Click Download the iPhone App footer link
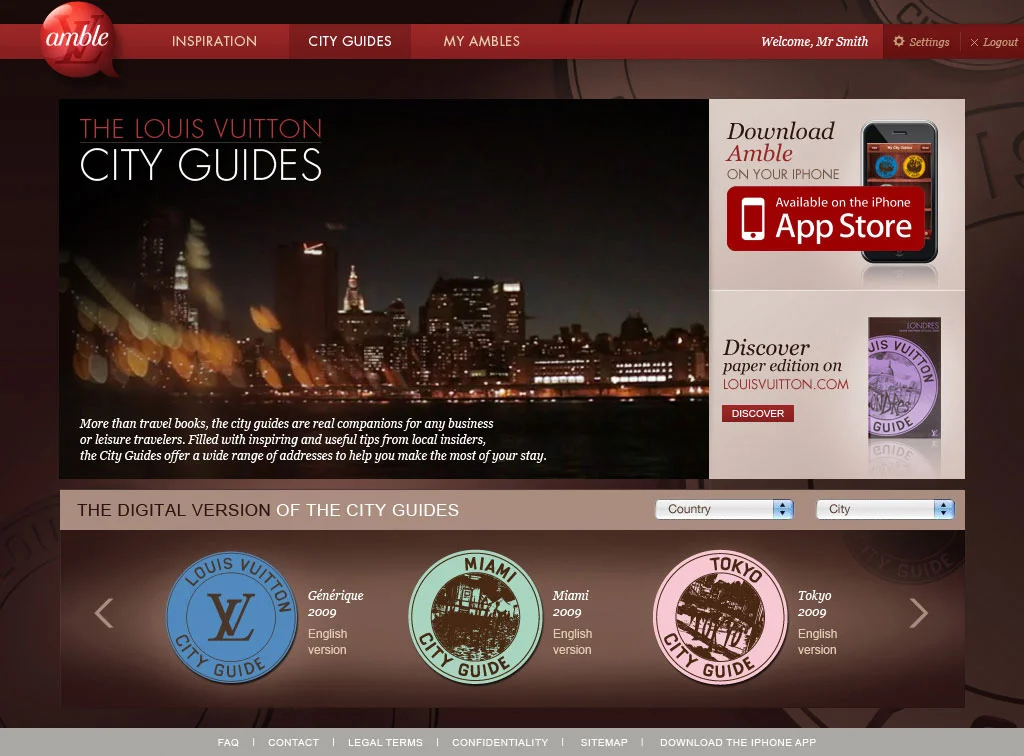The width and height of the screenshot is (1024, 756). [x=738, y=742]
